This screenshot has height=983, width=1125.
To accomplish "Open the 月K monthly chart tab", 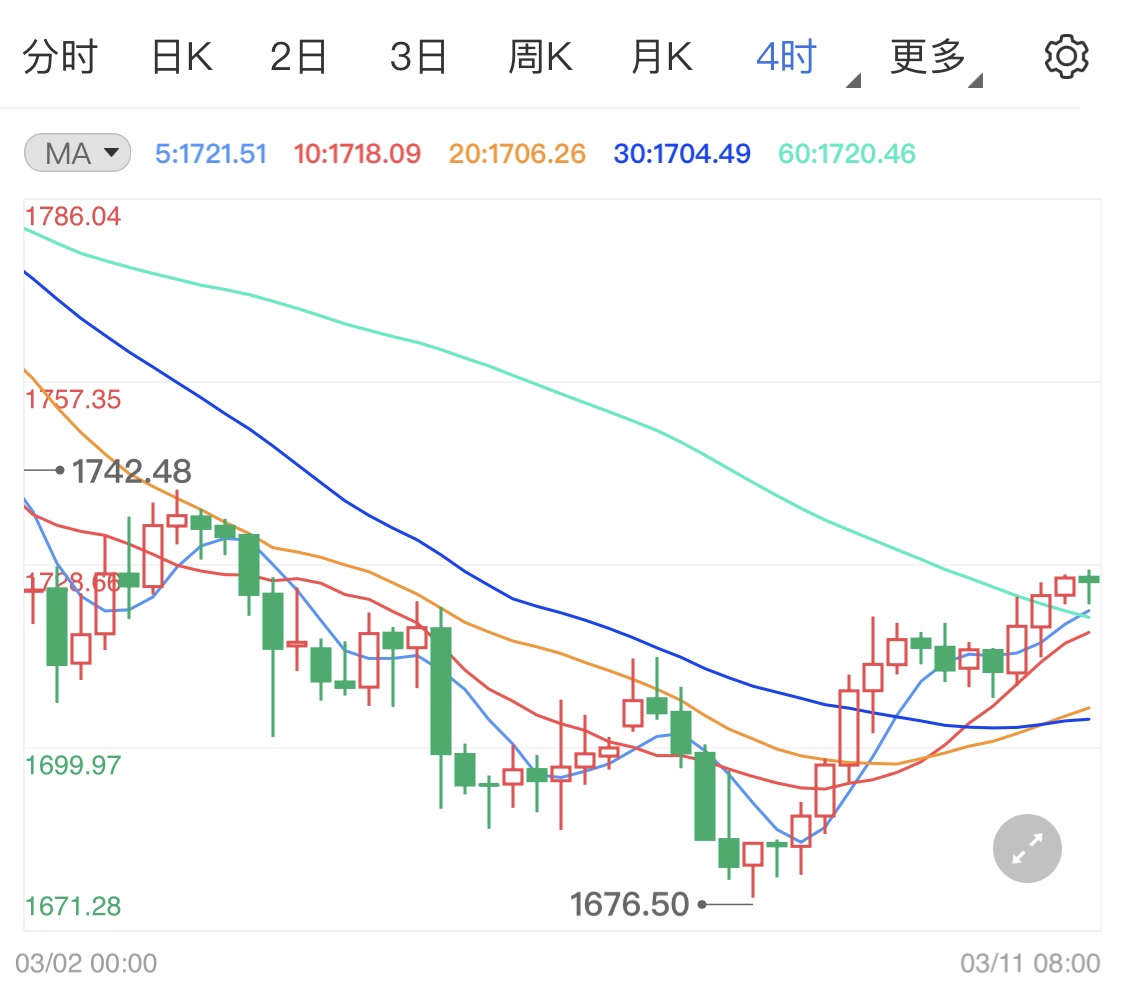I will 662,57.
